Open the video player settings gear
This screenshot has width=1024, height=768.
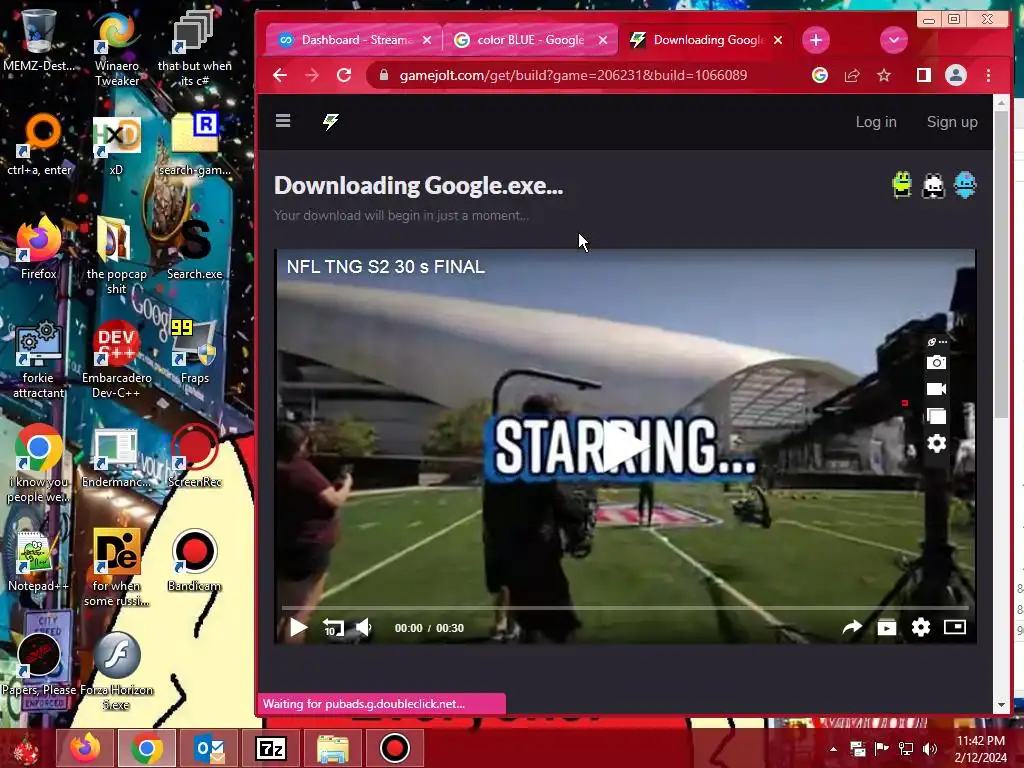coord(921,628)
